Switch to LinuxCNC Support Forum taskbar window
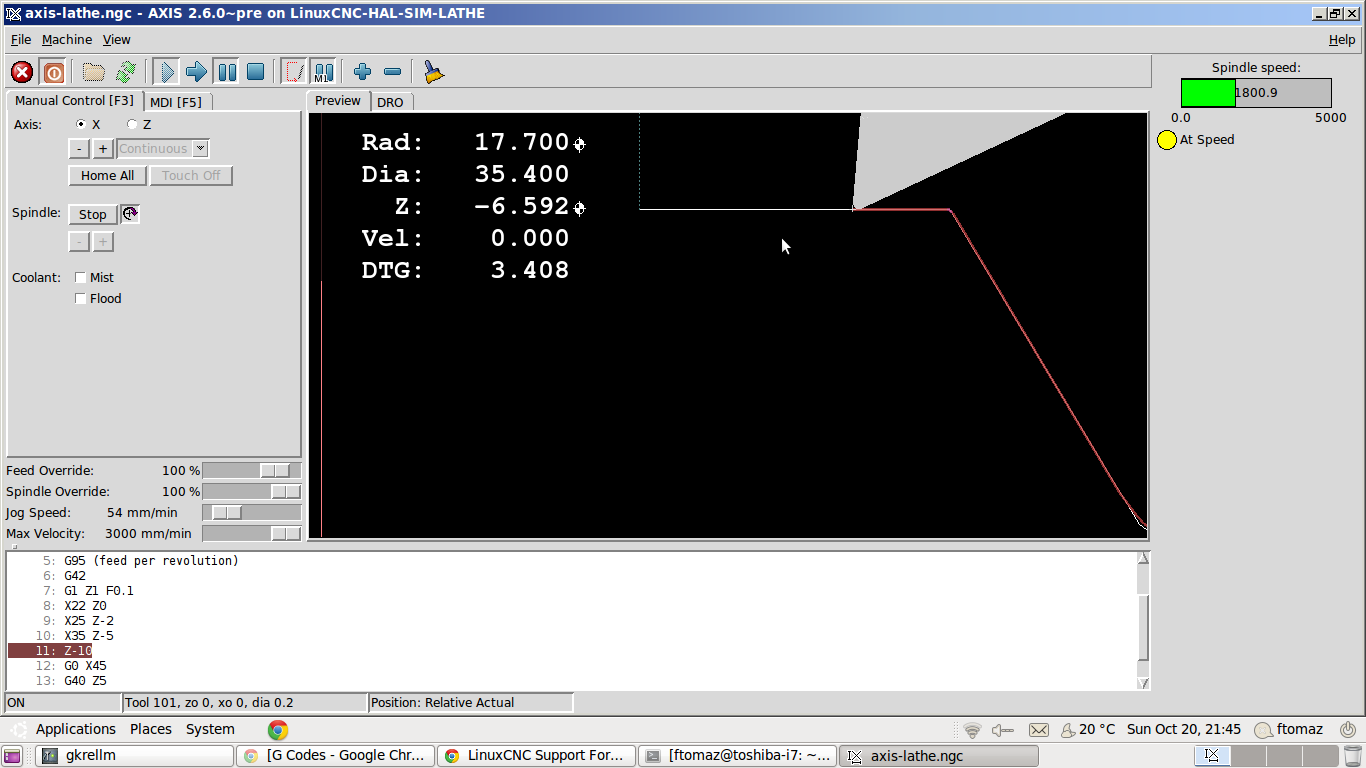This screenshot has width=1366, height=768. (538, 756)
